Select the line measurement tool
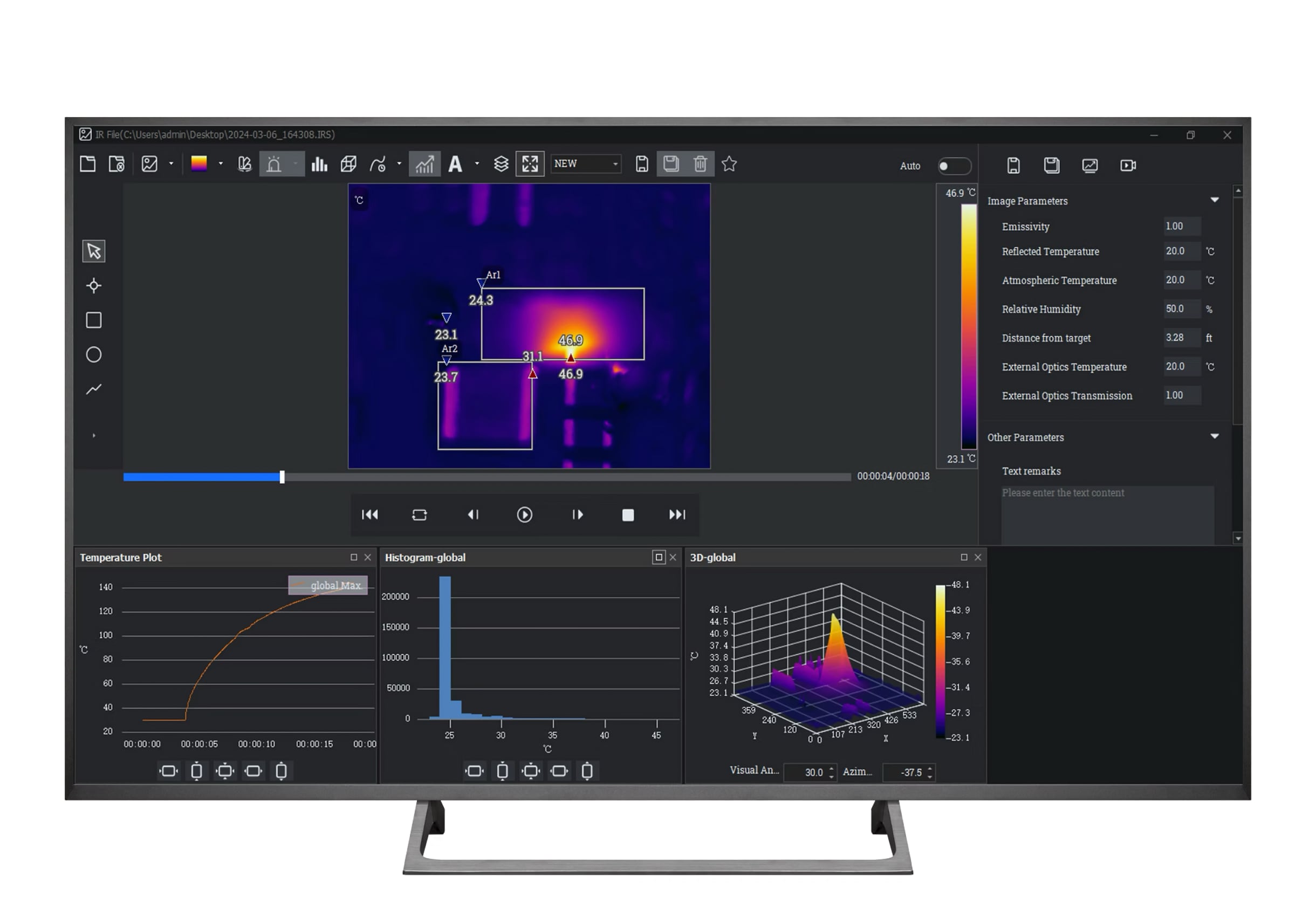The image size is (1316, 917). pos(94,389)
